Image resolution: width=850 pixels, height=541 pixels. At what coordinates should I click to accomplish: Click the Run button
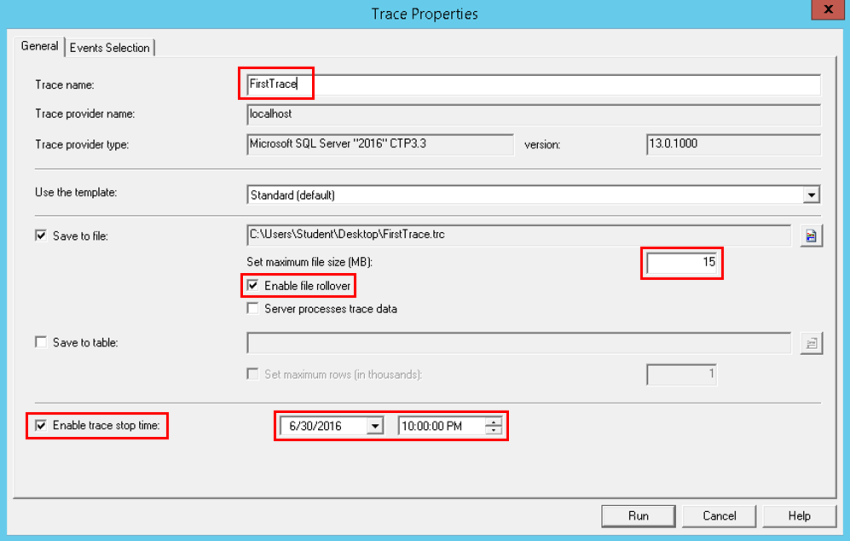tap(638, 516)
